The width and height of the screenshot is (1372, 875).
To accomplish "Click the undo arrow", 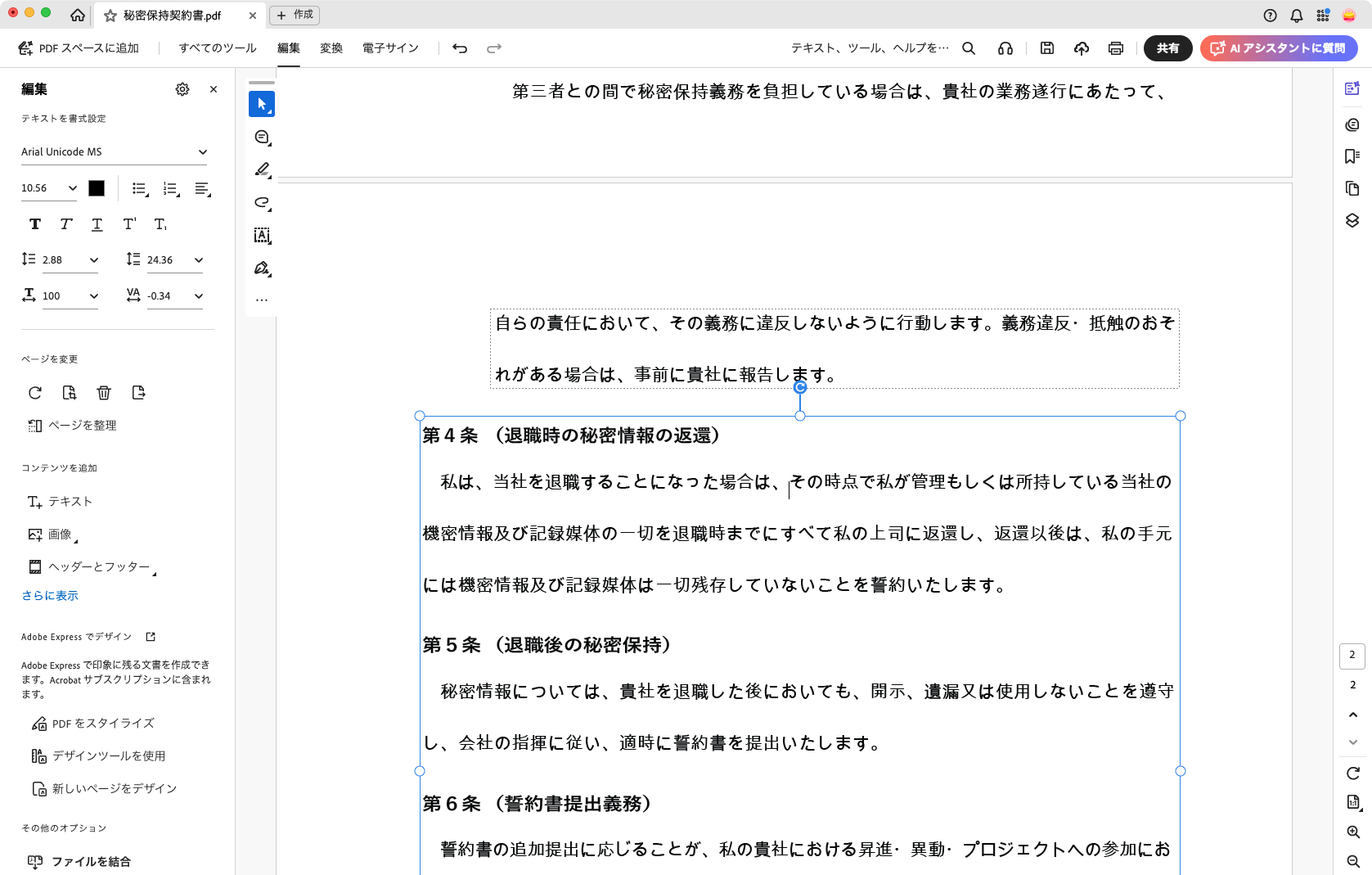I will [460, 48].
